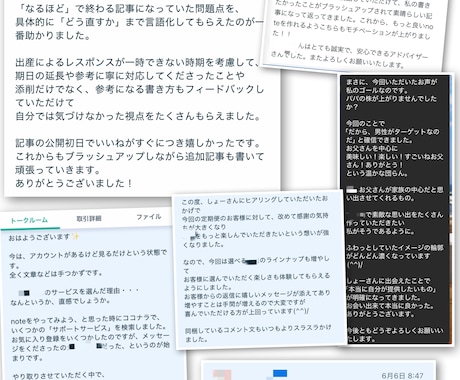Switch to the 取引詳細 tab

click(x=89, y=219)
